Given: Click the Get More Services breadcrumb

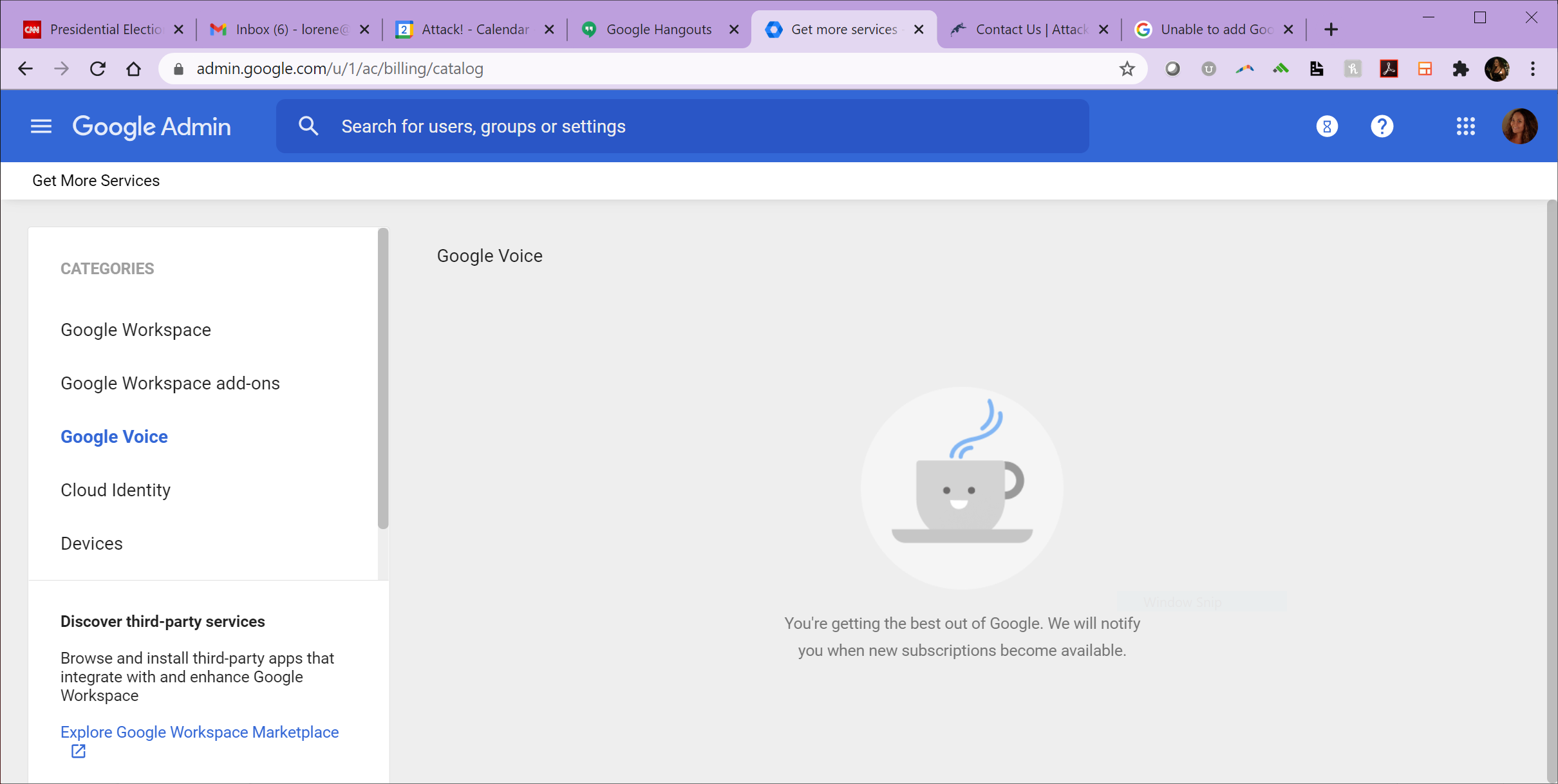Looking at the screenshot, I should [x=96, y=181].
